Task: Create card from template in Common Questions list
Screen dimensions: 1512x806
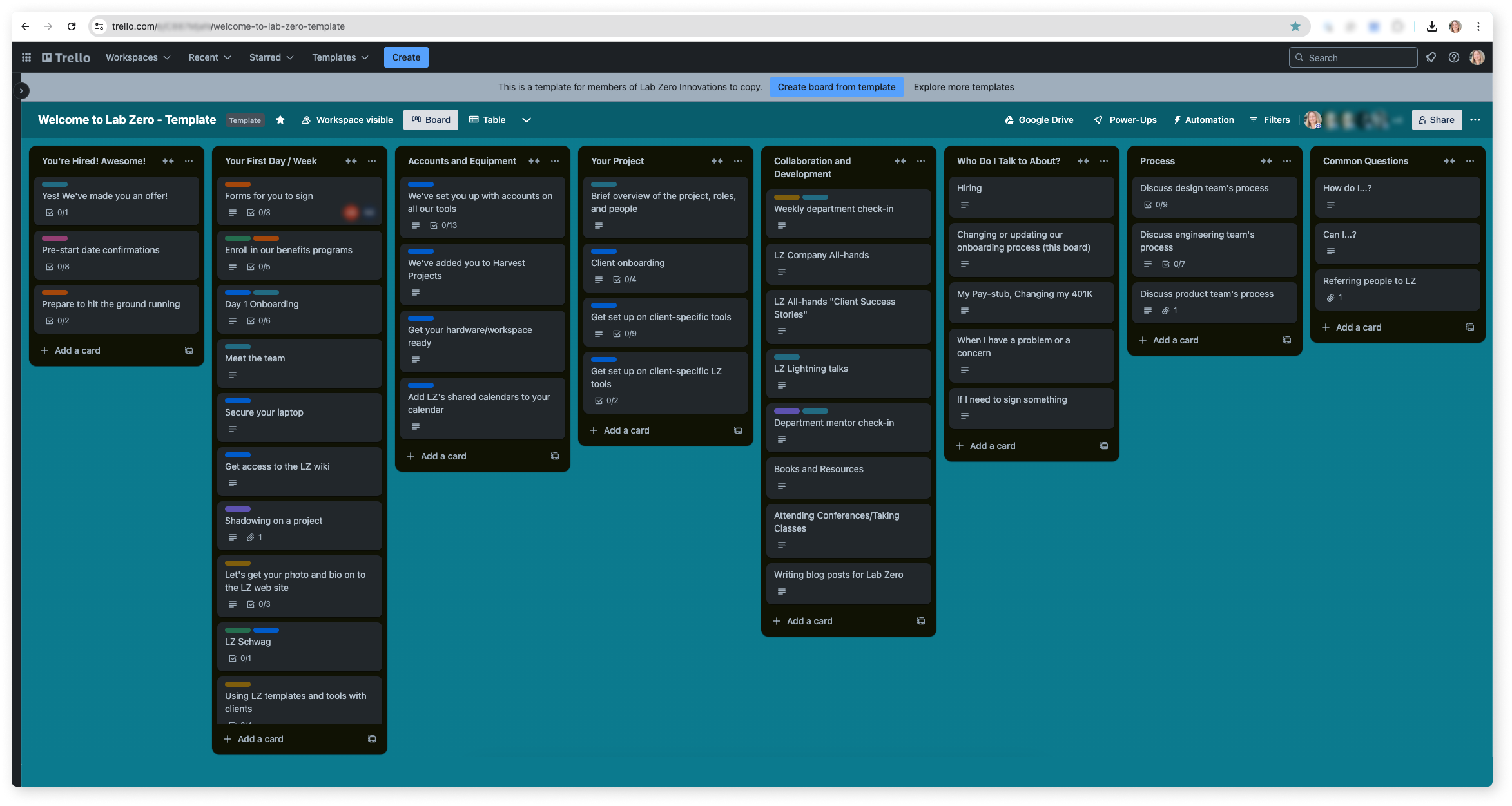Action: click(1470, 327)
